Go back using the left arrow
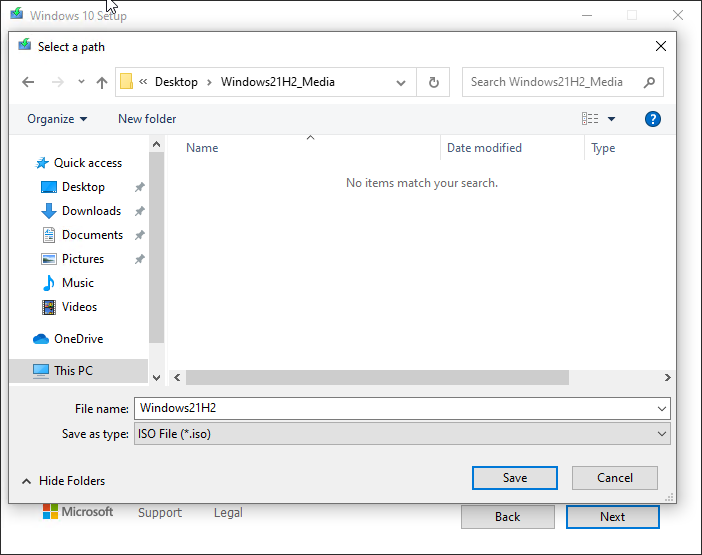The height and width of the screenshot is (555, 702). click(28, 82)
